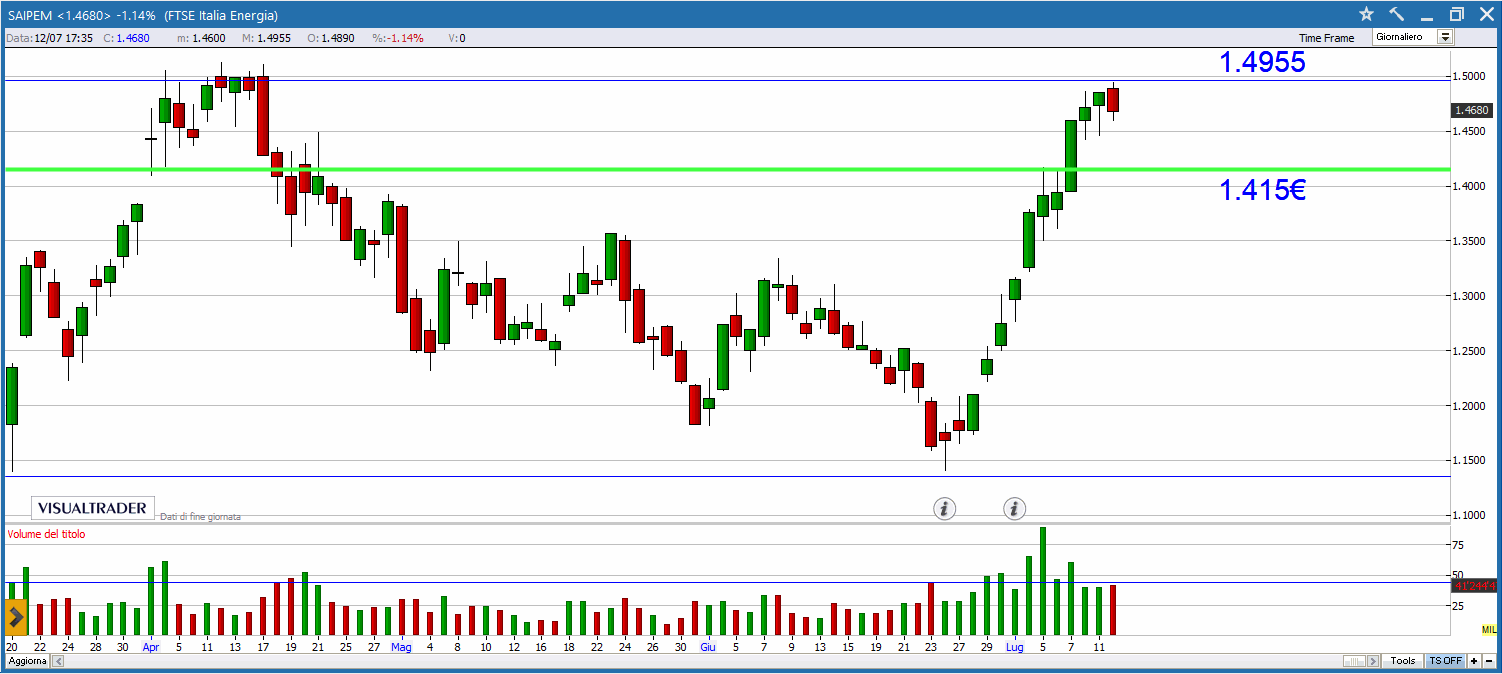Click the 'Giu' month label on time axis

click(x=708, y=647)
